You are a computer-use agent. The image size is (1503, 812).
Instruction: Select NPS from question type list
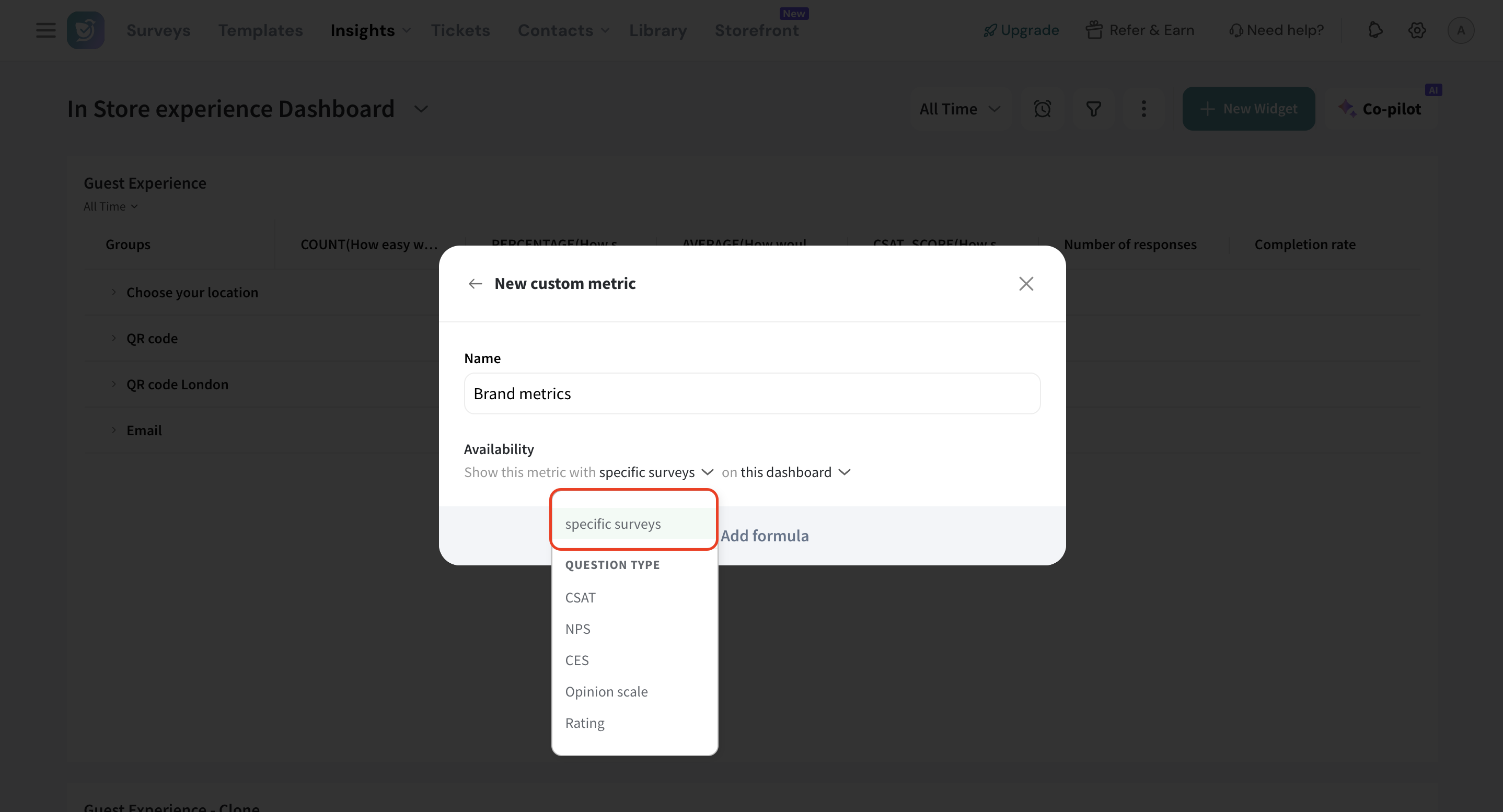(x=577, y=629)
